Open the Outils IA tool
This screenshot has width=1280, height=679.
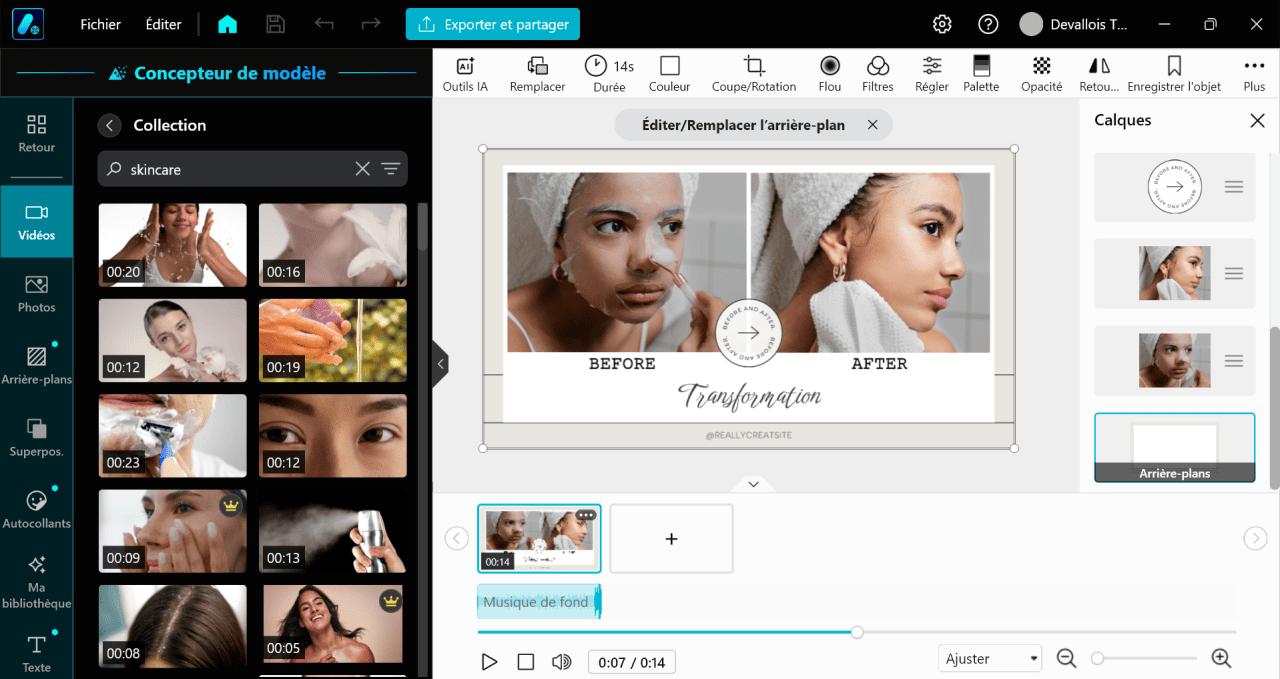(x=465, y=74)
